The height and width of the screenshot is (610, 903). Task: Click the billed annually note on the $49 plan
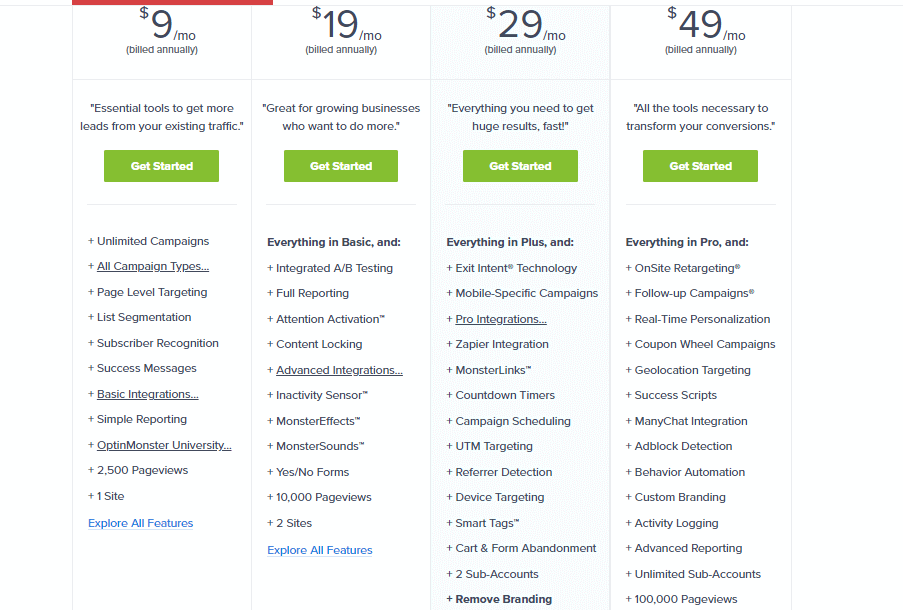click(700, 49)
